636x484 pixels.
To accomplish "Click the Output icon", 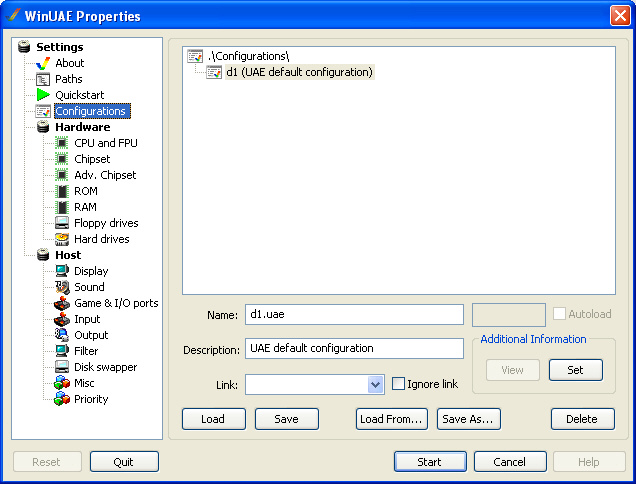I will pos(62,335).
